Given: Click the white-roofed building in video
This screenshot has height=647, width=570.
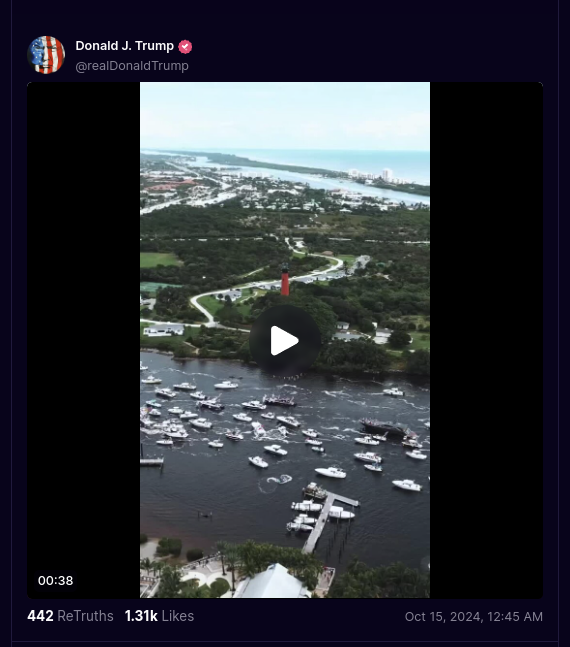Looking at the screenshot, I should click(272, 582).
